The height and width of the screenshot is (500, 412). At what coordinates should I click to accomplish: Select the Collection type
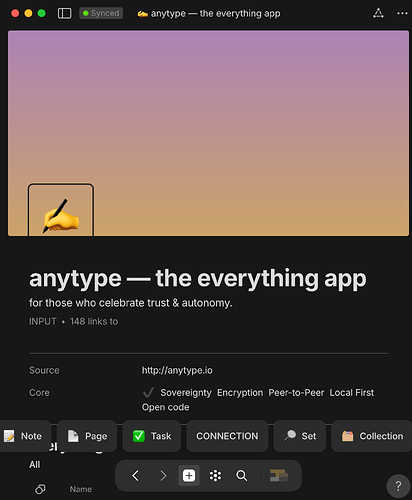point(372,436)
